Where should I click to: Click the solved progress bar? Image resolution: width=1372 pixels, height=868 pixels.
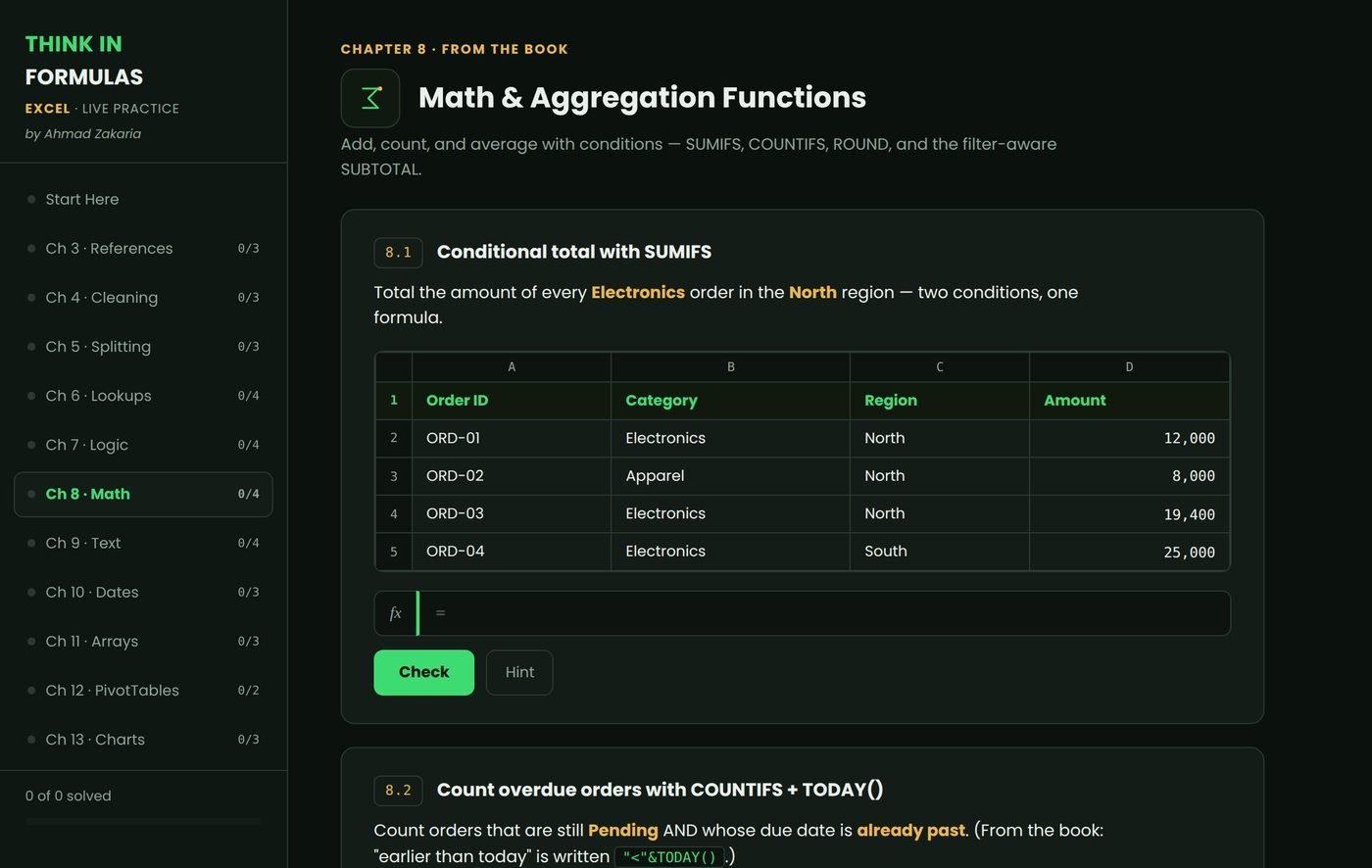click(x=143, y=821)
